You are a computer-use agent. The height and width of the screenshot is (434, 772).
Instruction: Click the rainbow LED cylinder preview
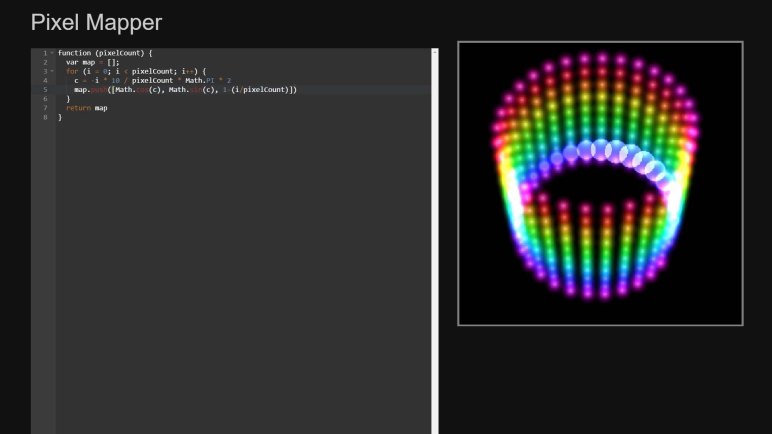(x=600, y=183)
